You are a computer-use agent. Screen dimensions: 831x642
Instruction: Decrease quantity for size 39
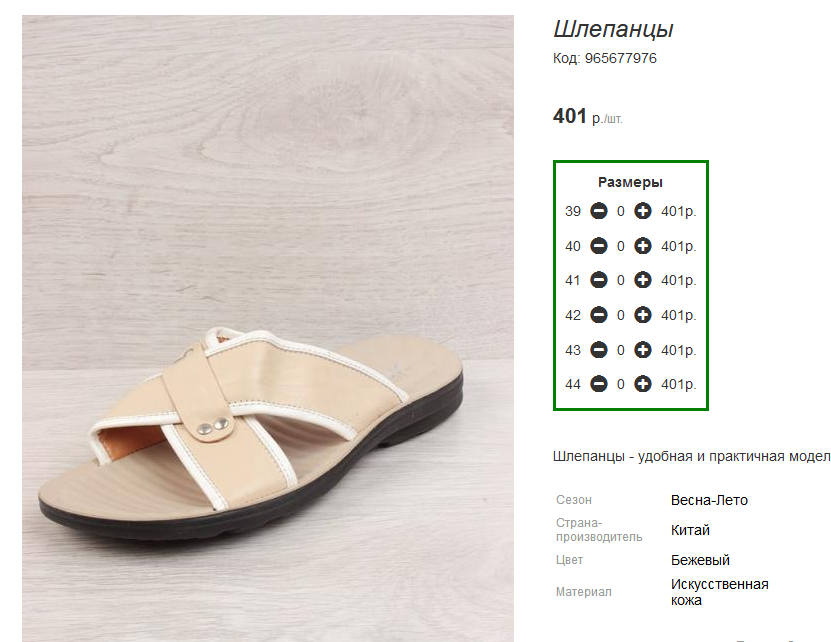(599, 211)
